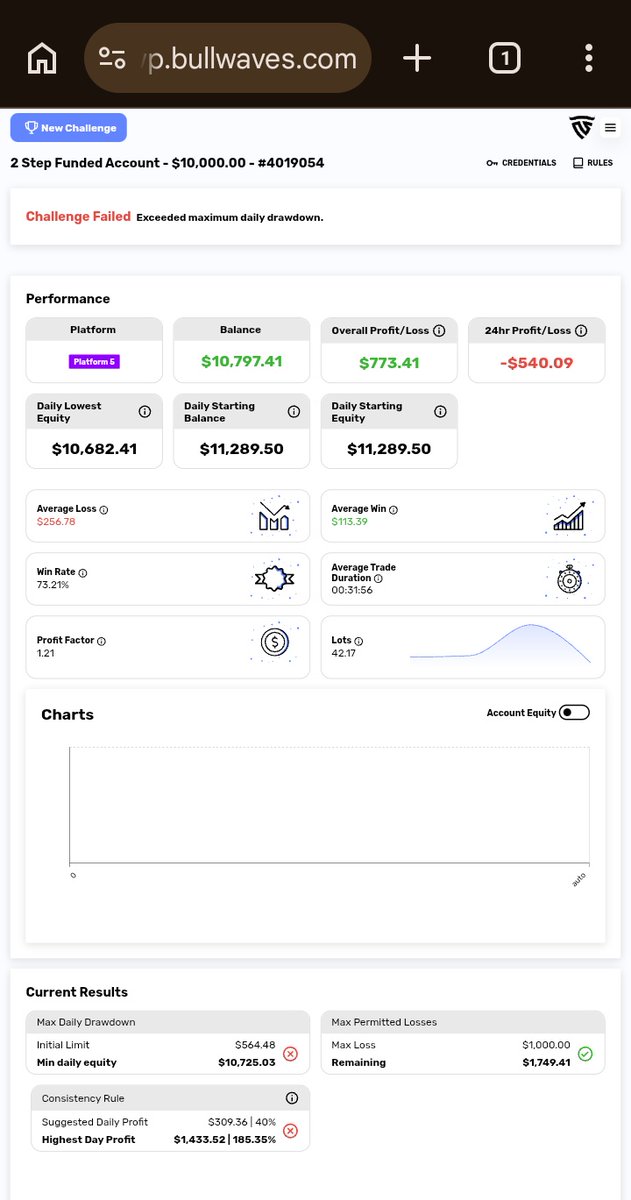Open a new browser tab with plus

coord(416,58)
